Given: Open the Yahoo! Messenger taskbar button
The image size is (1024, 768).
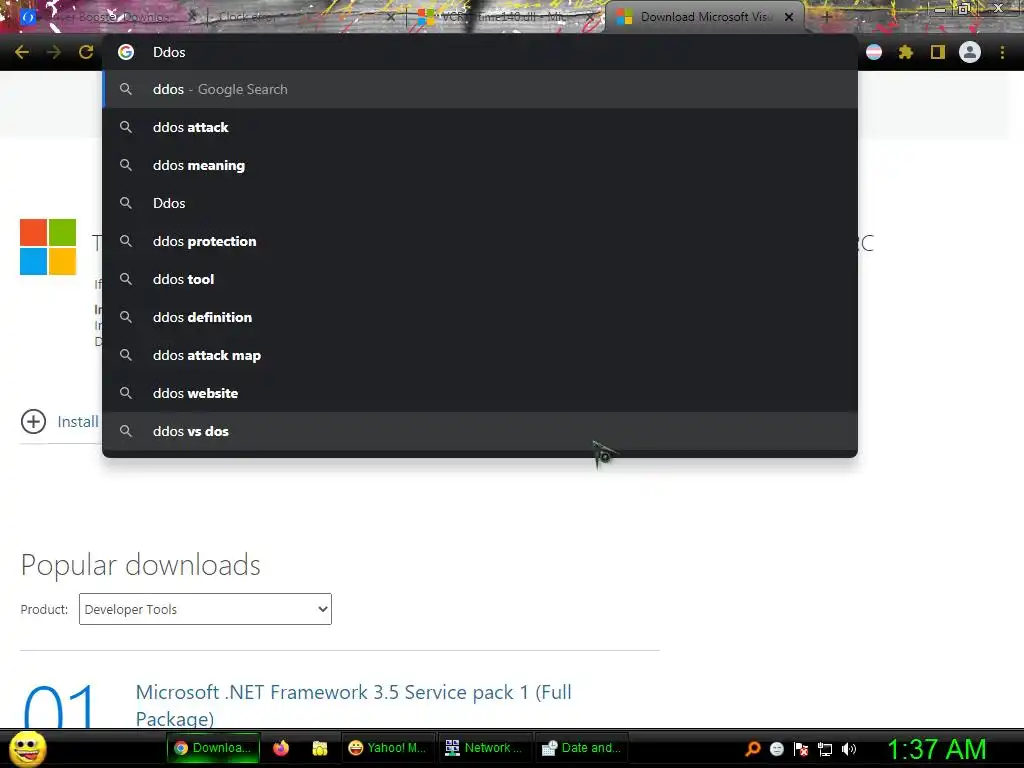Looking at the screenshot, I should [387, 748].
